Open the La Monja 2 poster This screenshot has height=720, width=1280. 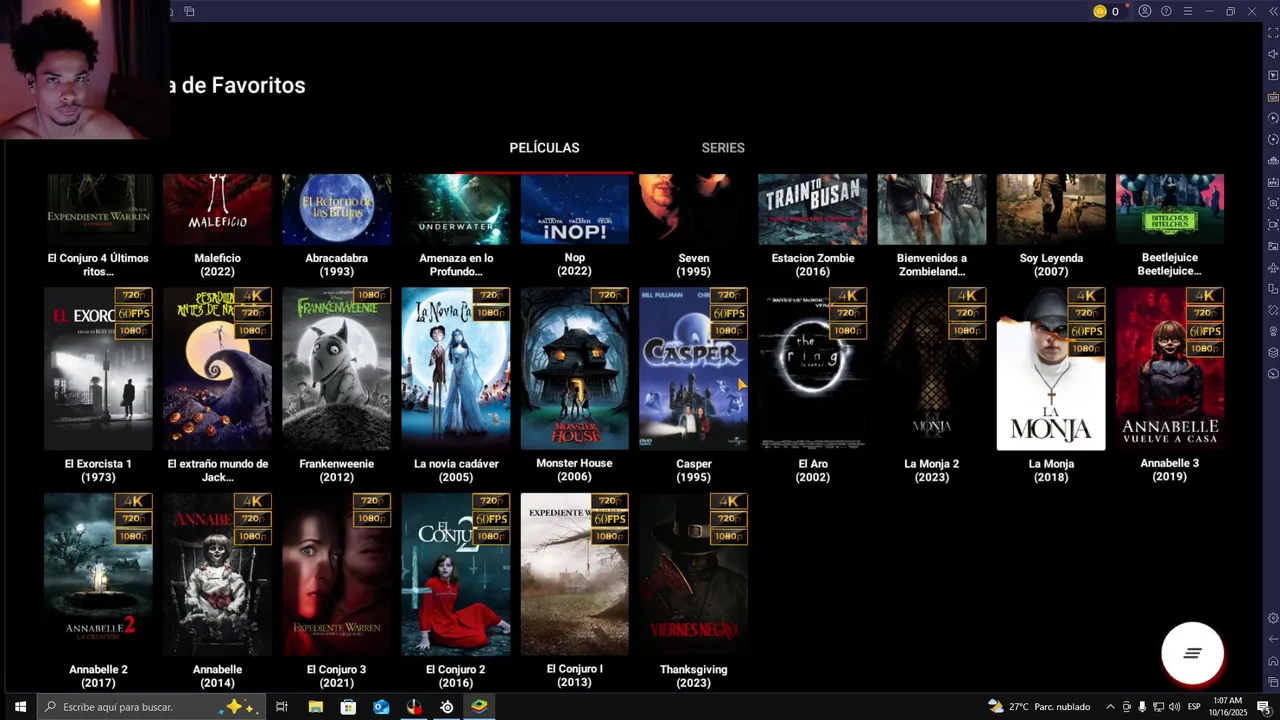[x=932, y=369]
